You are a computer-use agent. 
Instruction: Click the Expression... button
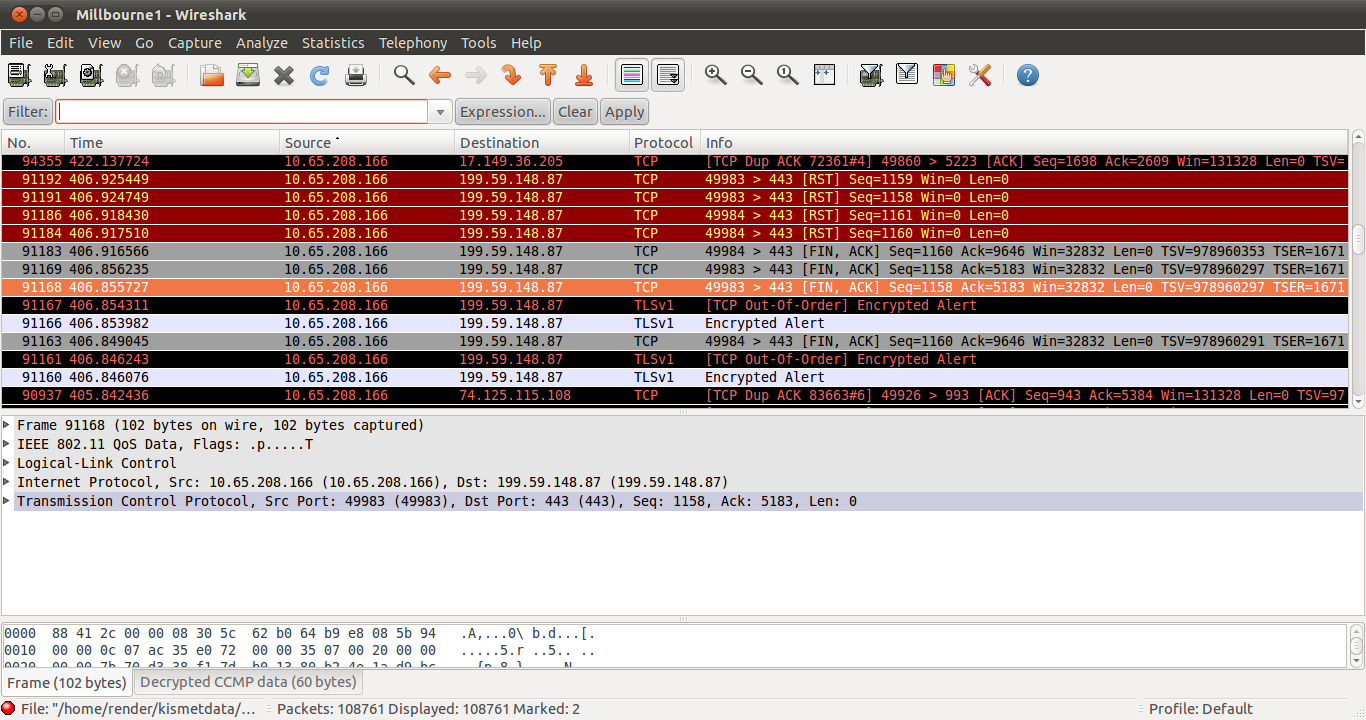tap(503, 112)
